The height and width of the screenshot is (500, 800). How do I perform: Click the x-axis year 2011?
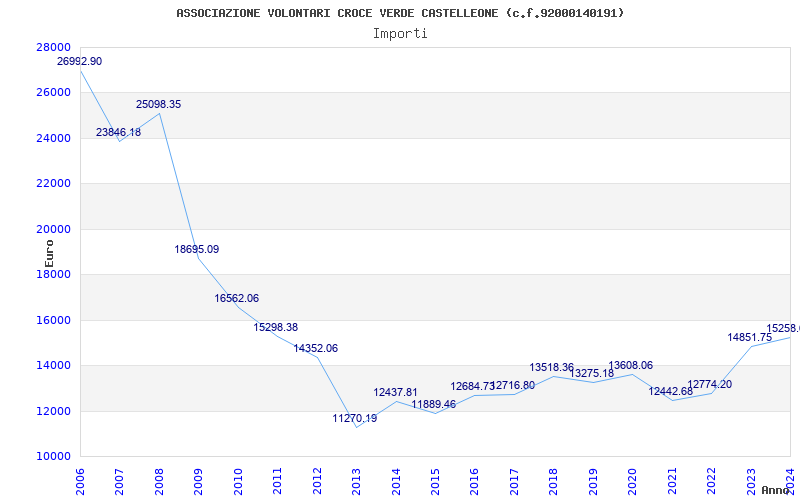pos(277,481)
